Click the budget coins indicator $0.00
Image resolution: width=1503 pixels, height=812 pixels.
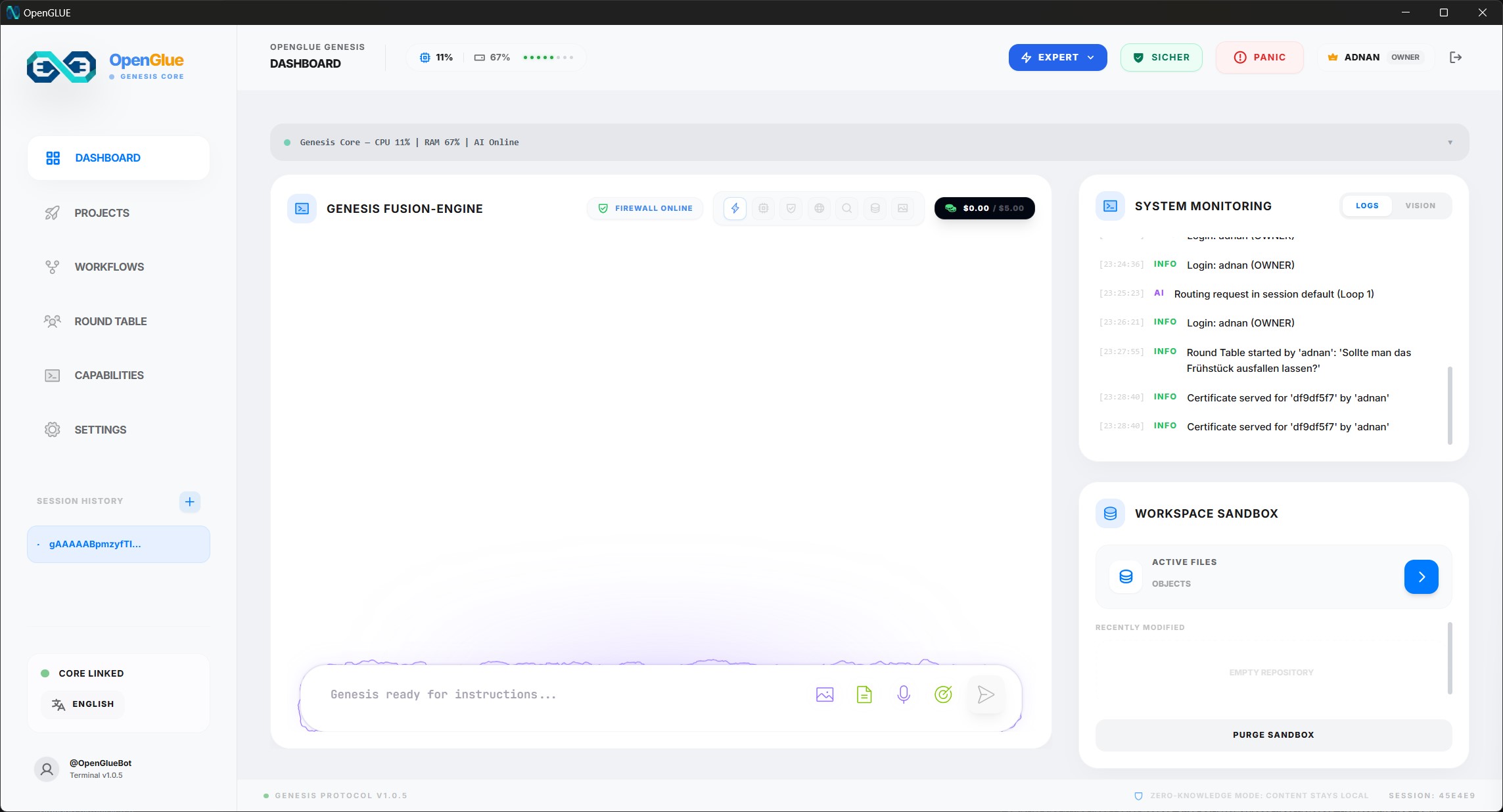(x=984, y=208)
